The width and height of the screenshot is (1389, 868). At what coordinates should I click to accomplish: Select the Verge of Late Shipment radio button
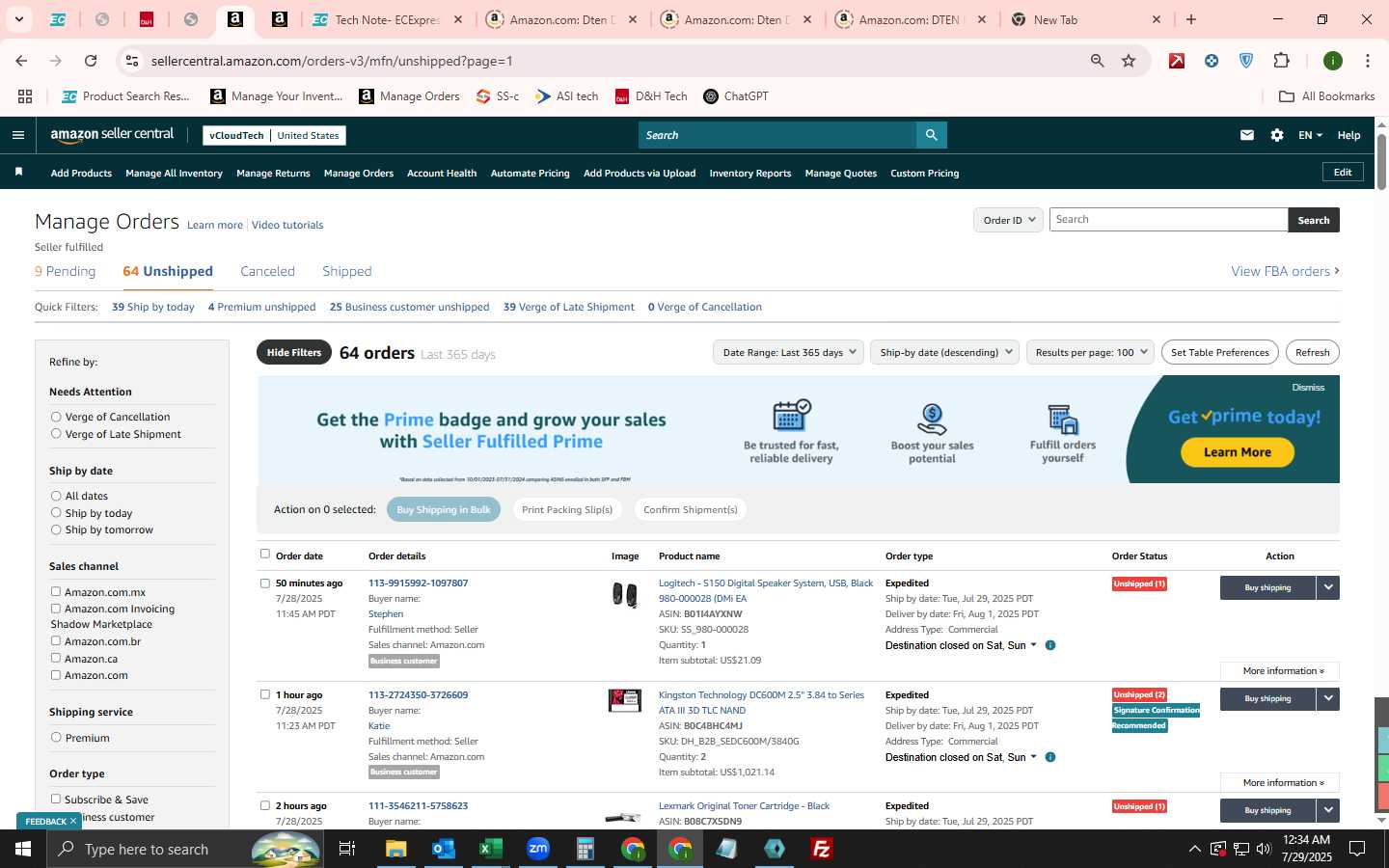tap(56, 434)
